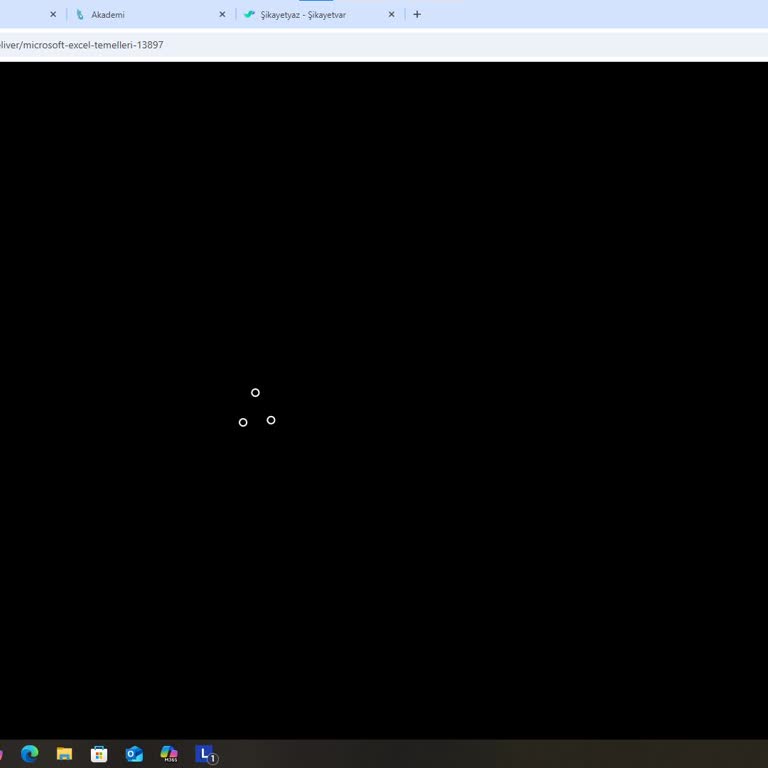
Task: Close the leftmost partially visible tab
Action: tap(53, 15)
